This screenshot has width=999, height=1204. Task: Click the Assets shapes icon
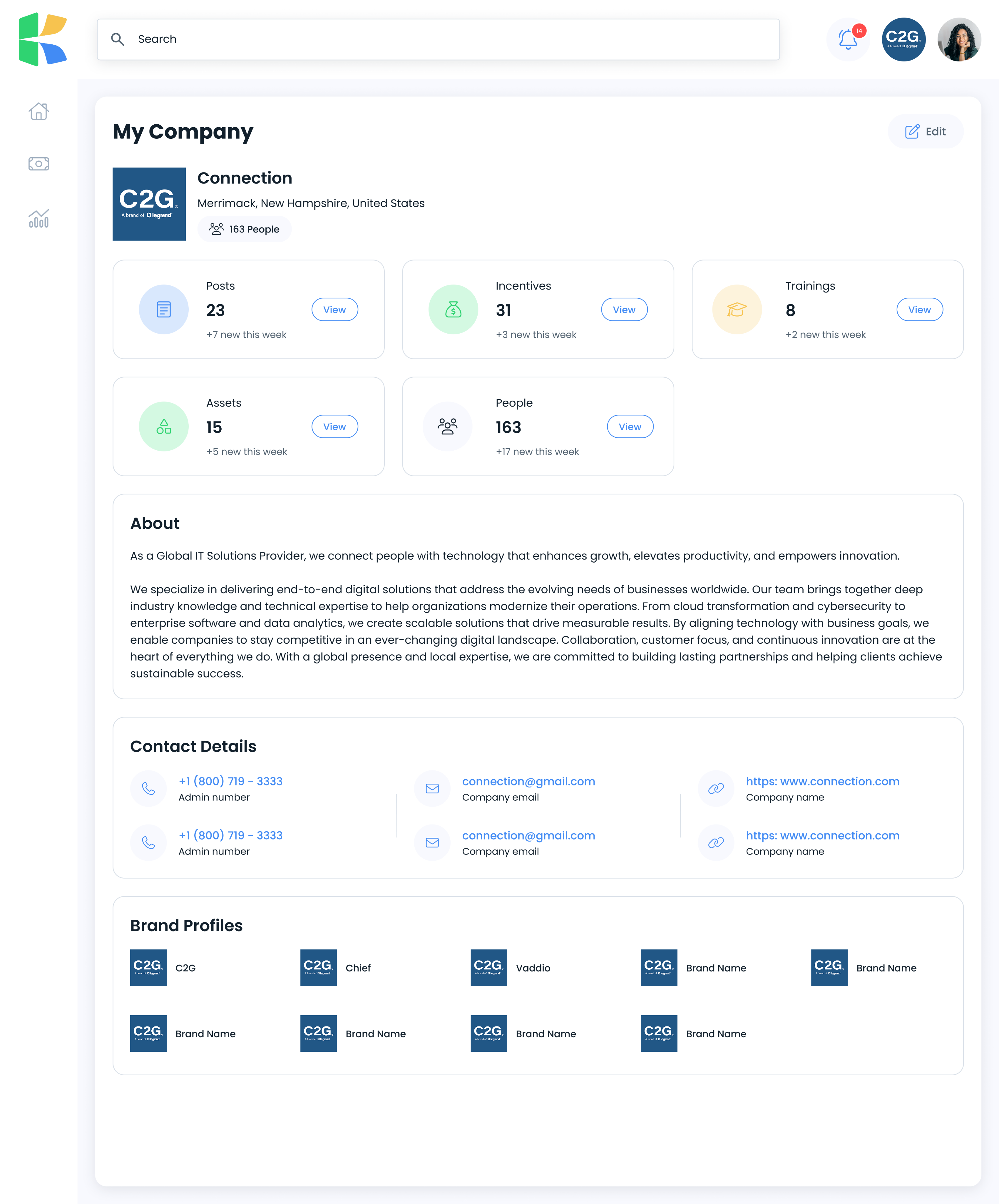[x=164, y=427]
